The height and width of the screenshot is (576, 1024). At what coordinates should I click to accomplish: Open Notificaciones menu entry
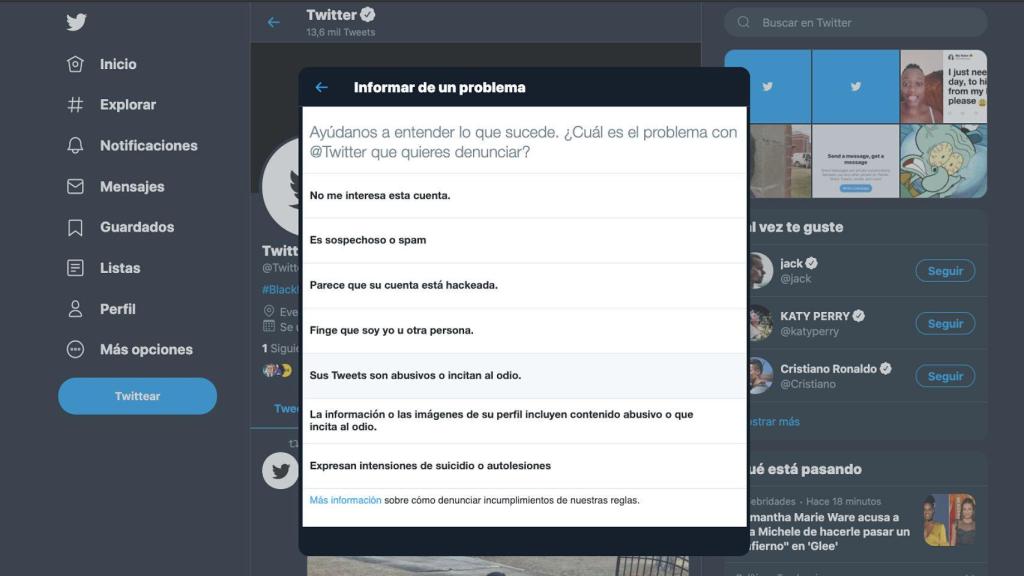pyautogui.click(x=149, y=146)
